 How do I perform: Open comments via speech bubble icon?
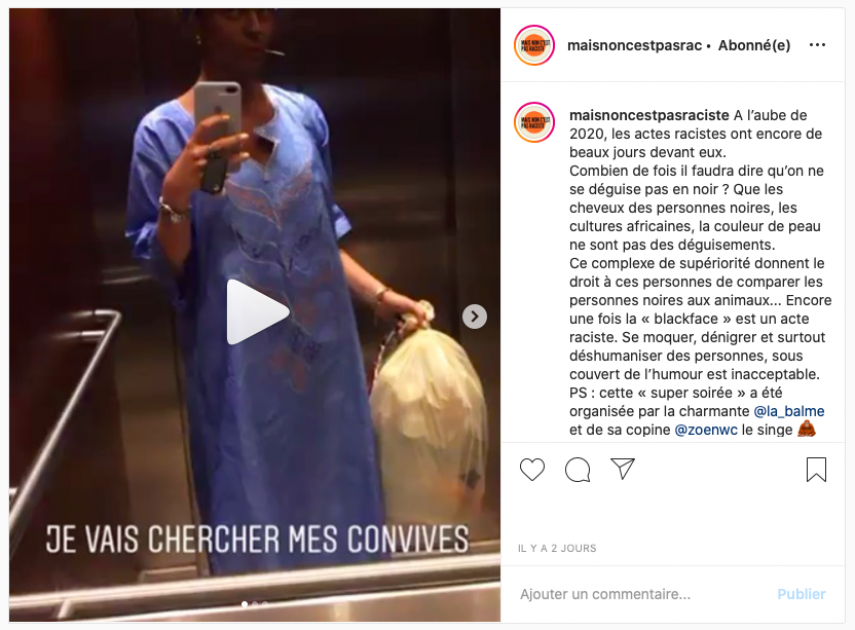coord(577,470)
